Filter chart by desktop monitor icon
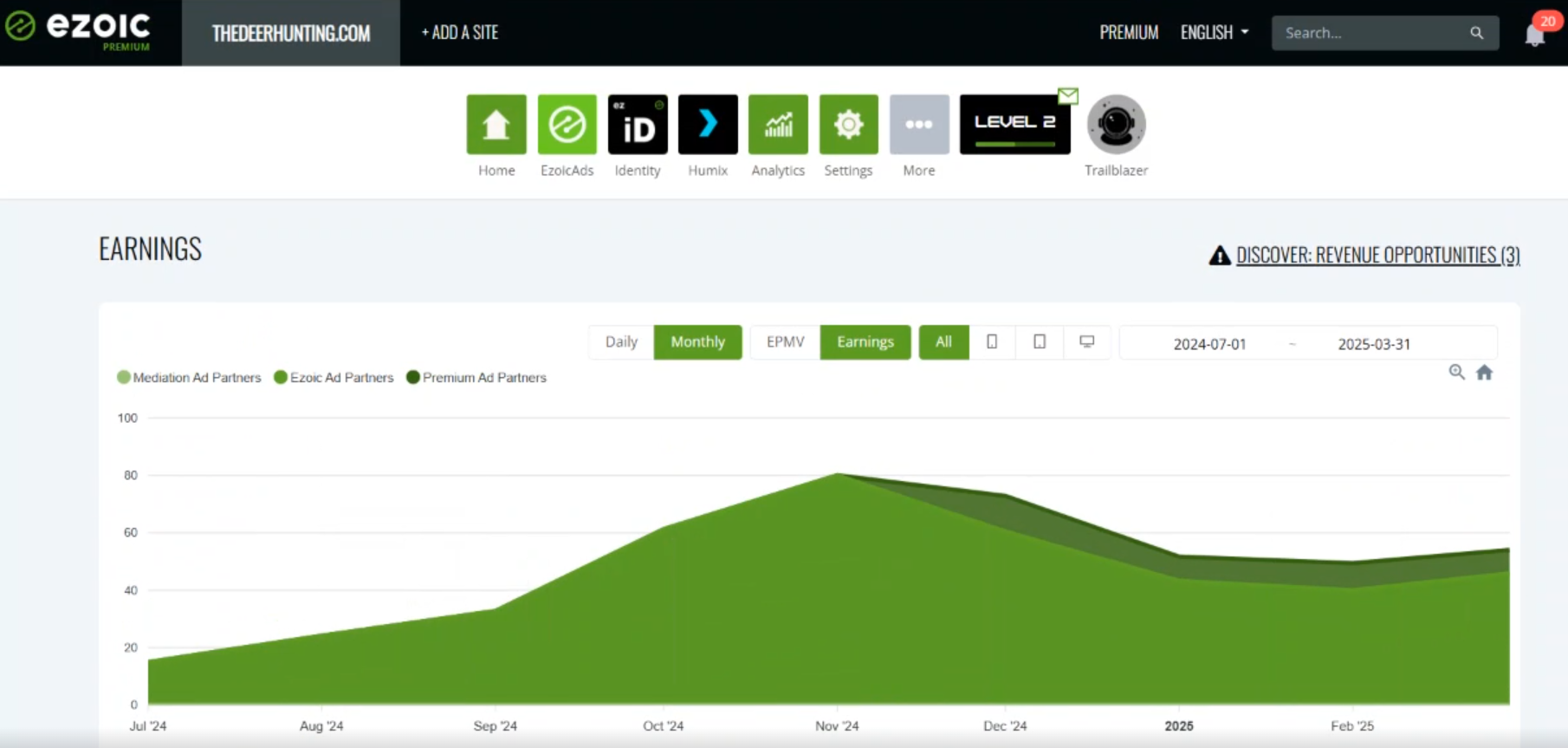The width and height of the screenshot is (1568, 748). click(x=1087, y=341)
